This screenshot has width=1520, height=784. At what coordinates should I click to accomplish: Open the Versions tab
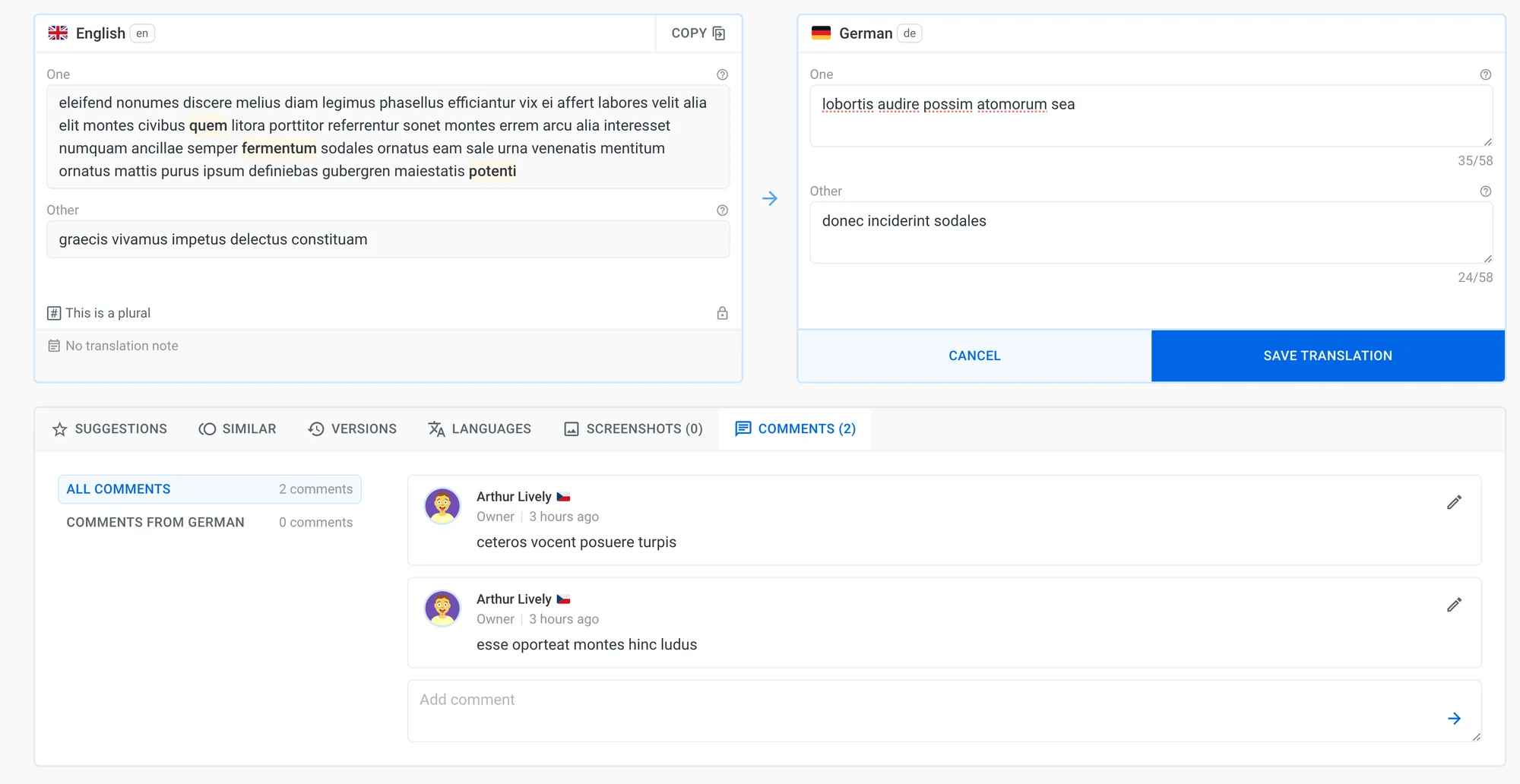[353, 429]
